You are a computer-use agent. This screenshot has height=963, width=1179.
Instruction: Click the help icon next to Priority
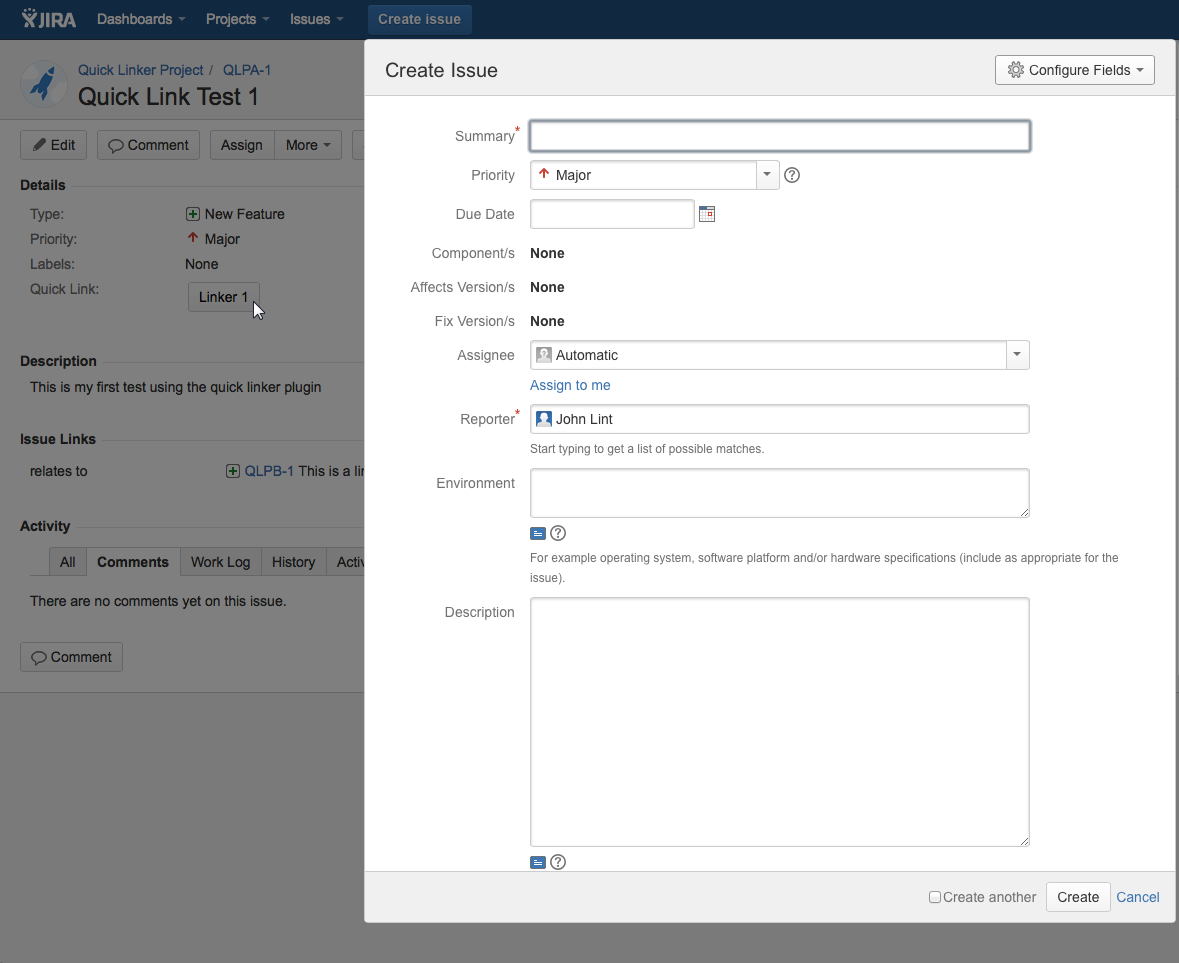[792, 175]
